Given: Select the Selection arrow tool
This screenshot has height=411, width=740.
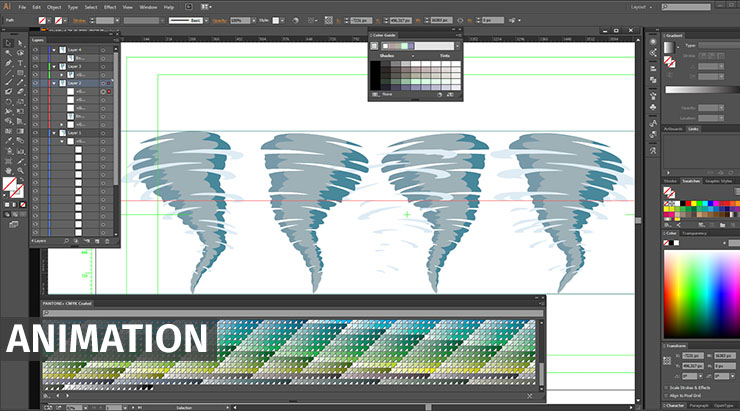Looking at the screenshot, I should [x=8, y=43].
